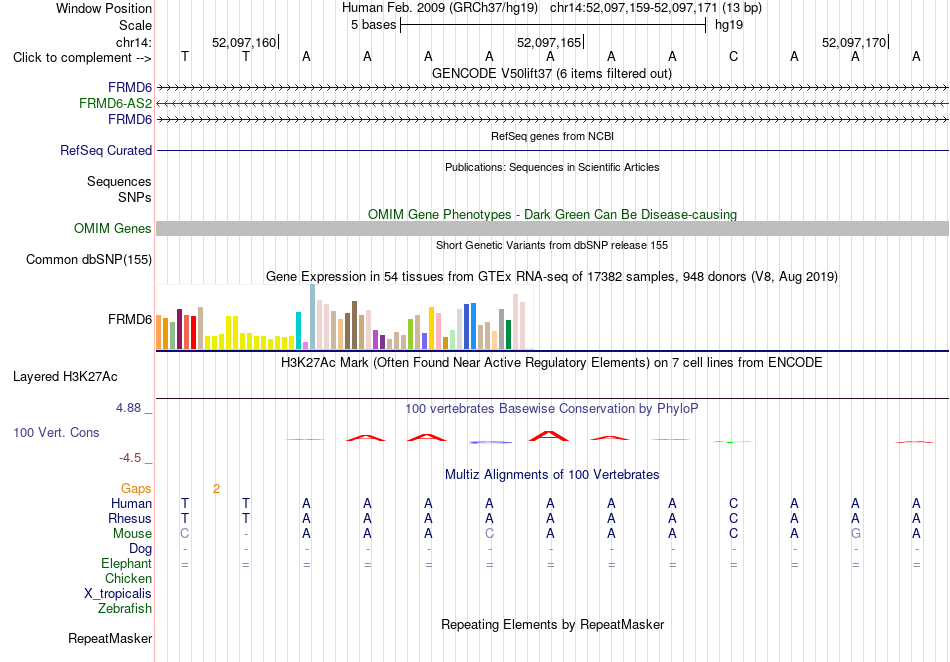Click the orange gap count 2
The height and width of the screenshot is (662, 950).
point(216,489)
